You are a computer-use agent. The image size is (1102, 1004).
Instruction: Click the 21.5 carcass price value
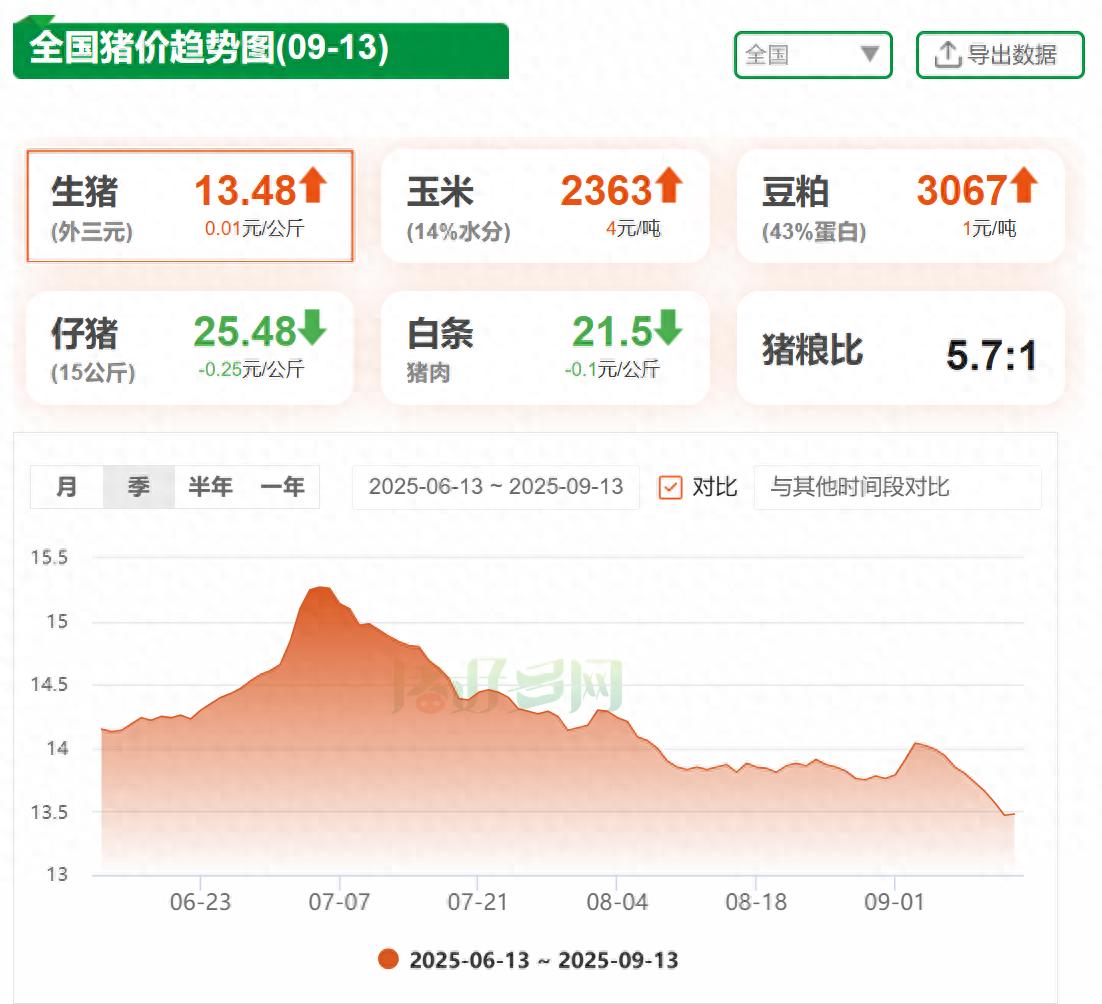tap(612, 332)
